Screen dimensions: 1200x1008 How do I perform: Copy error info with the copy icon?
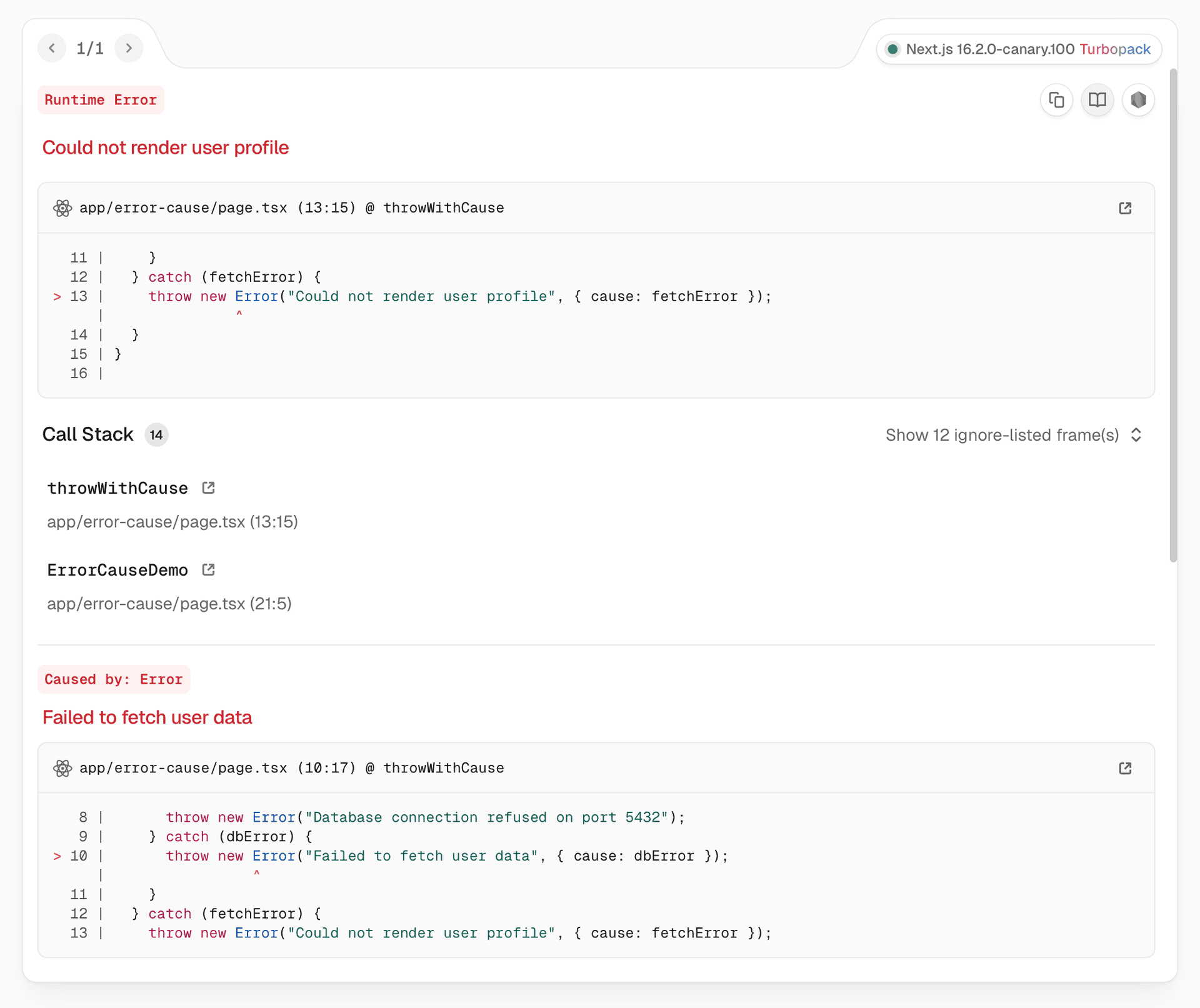tap(1056, 100)
